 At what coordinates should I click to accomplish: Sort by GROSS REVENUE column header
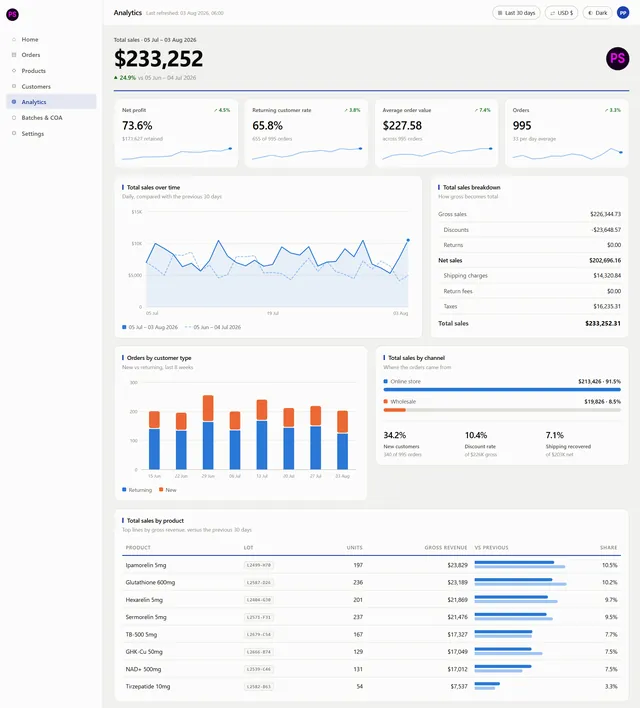pos(446,547)
